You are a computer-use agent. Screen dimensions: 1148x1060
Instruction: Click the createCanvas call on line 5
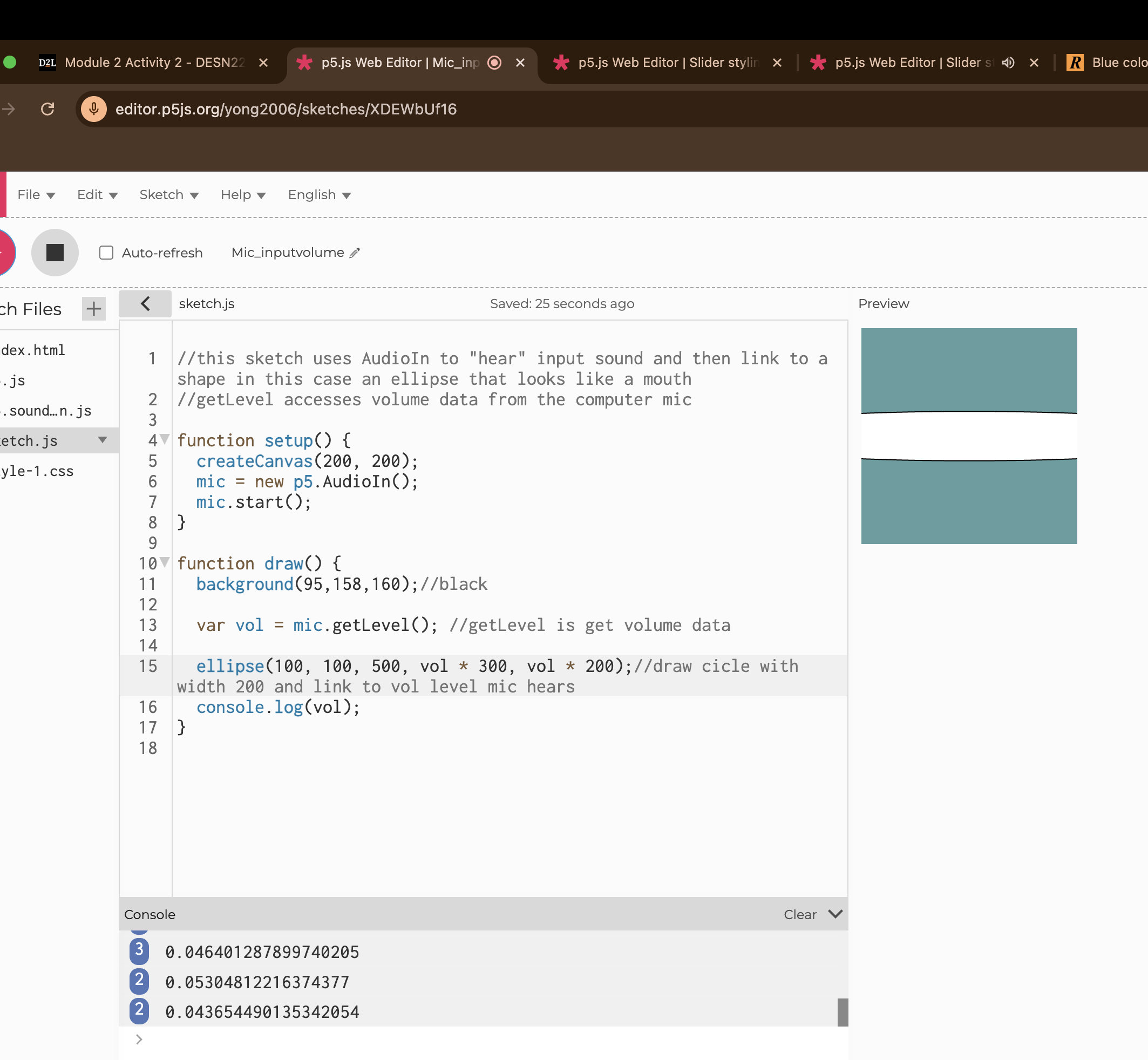click(307, 461)
